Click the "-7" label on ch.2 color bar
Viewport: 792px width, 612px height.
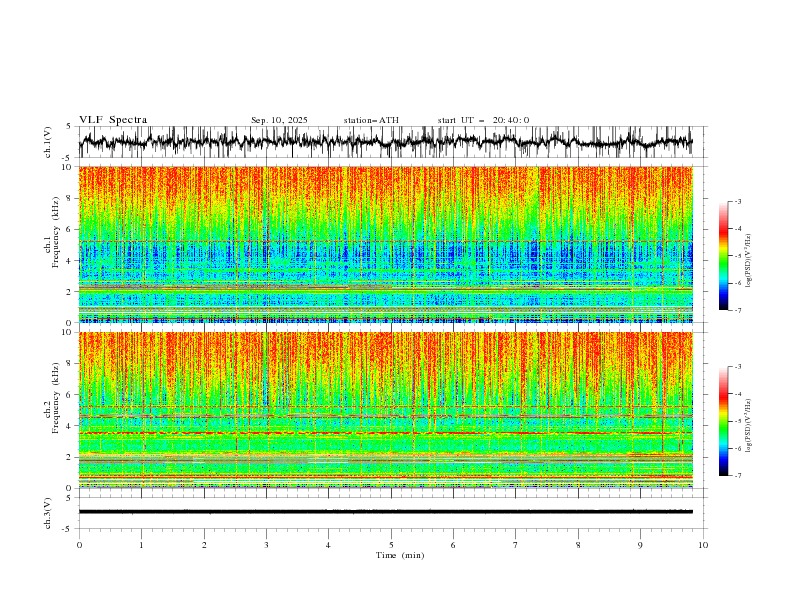738,475
